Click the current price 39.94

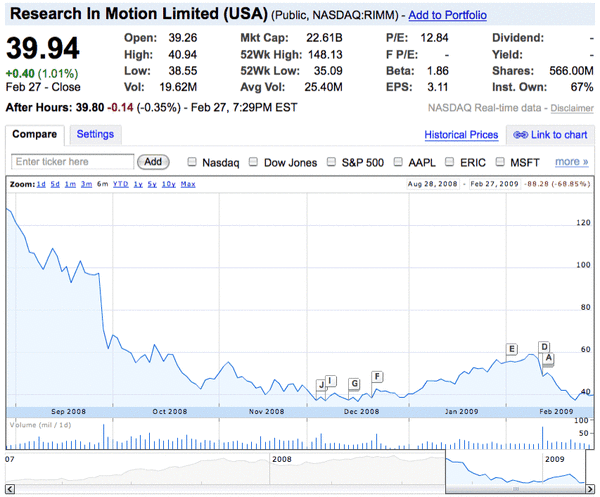tap(42, 49)
